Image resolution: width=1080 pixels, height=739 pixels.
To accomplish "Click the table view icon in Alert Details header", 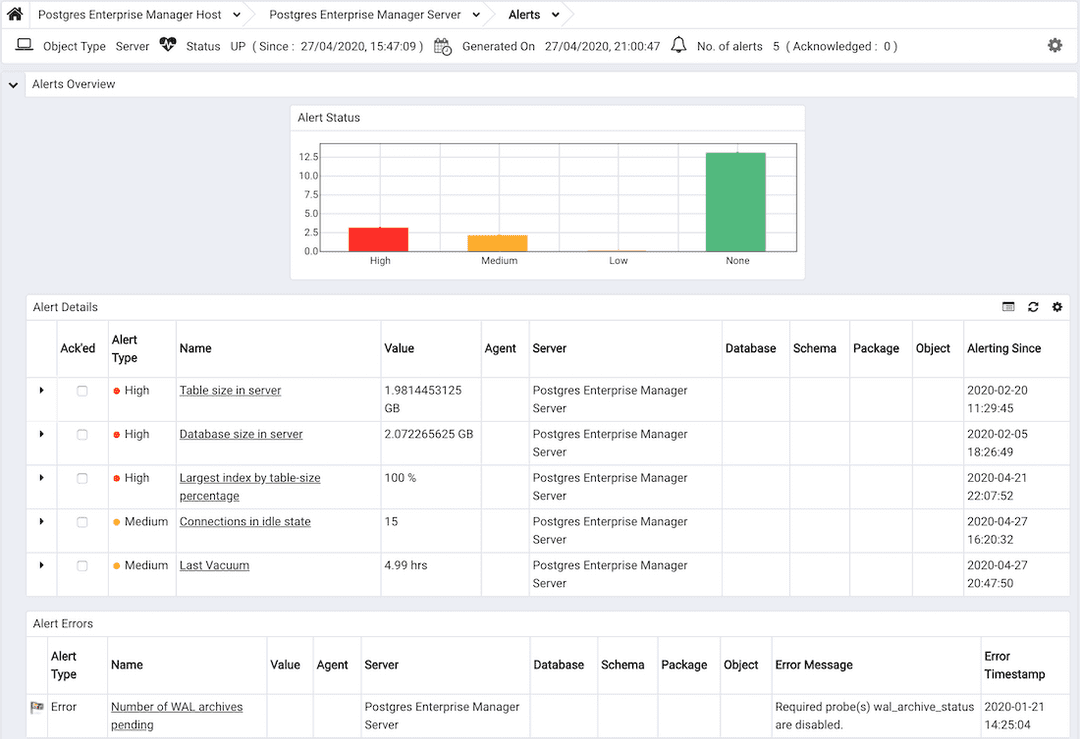I will pos(1010,307).
